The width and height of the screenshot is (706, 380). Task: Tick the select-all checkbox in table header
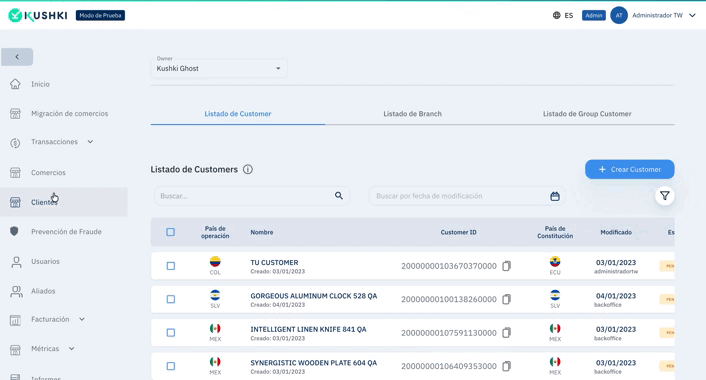[171, 232]
